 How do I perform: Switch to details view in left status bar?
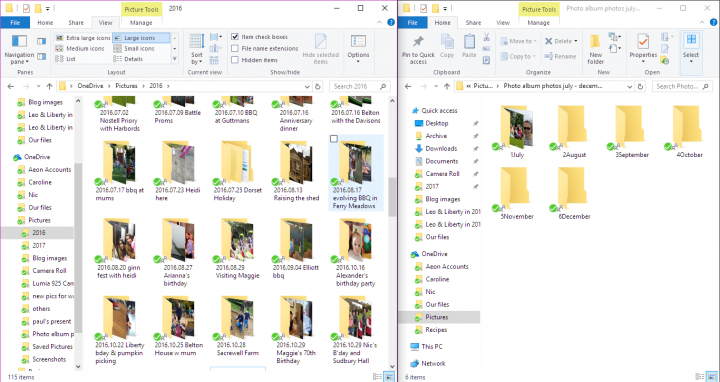tap(377, 376)
